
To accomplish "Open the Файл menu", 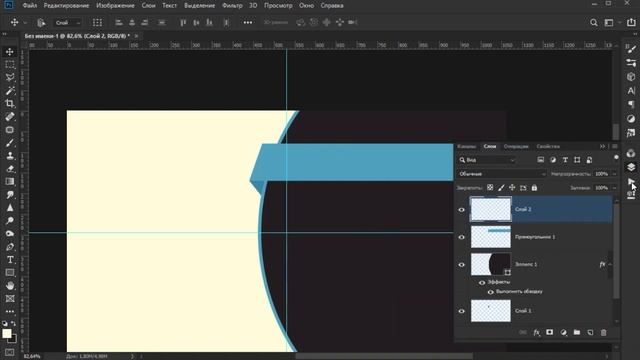I will [x=30, y=6].
